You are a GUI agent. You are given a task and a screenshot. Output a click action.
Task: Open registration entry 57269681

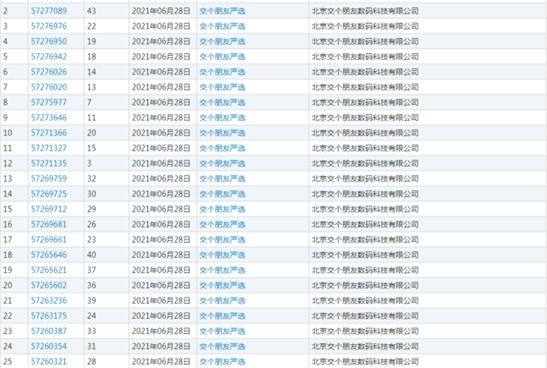(49, 224)
